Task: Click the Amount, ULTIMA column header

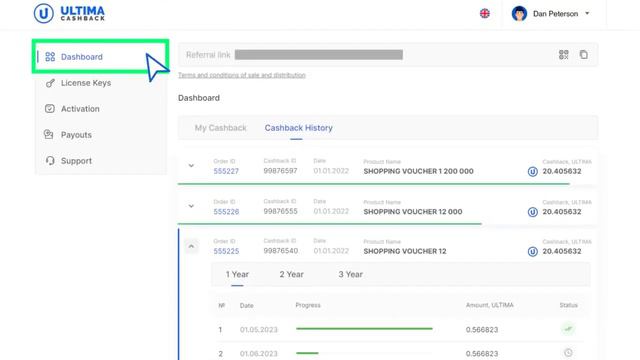Action: point(489,305)
